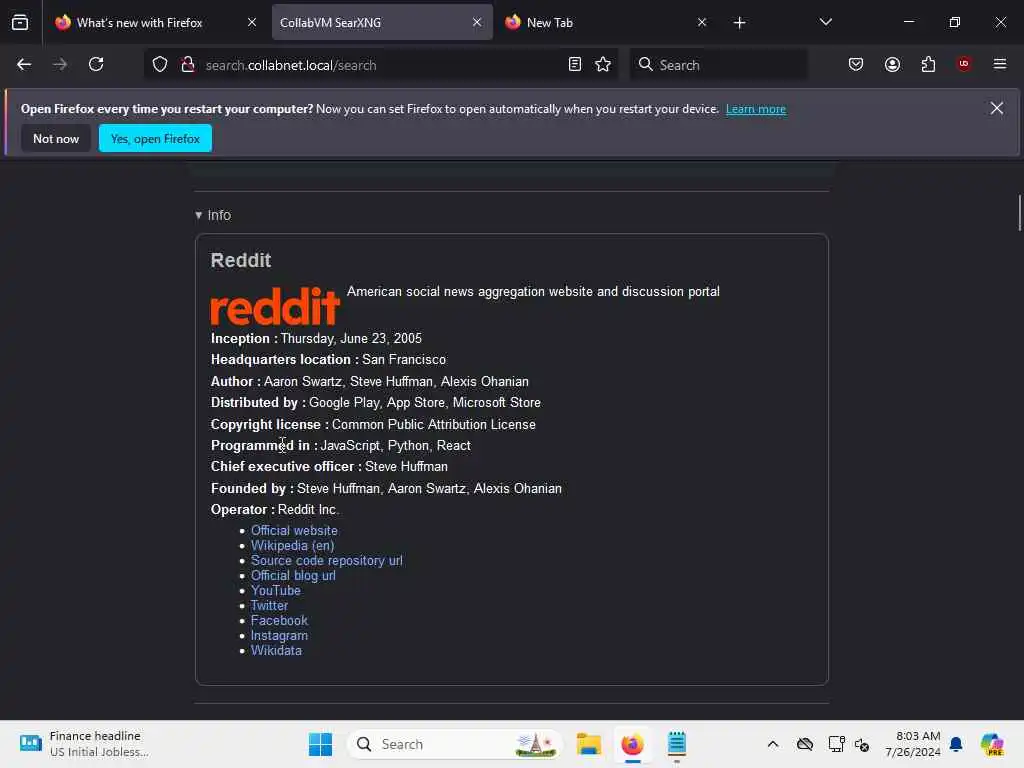
Task: Focus the Firefox toolbar Search box
Action: coord(718,65)
